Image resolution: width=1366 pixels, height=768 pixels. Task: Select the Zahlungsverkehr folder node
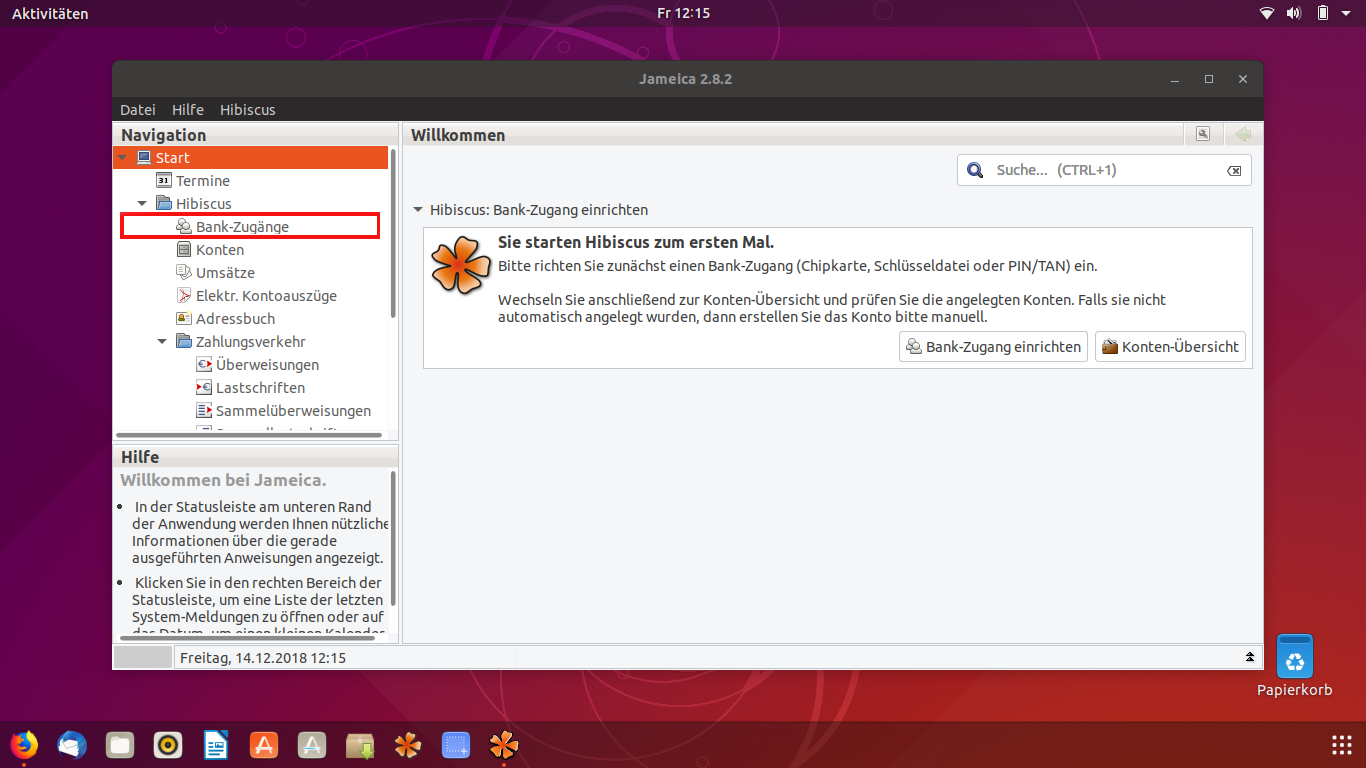click(x=241, y=342)
